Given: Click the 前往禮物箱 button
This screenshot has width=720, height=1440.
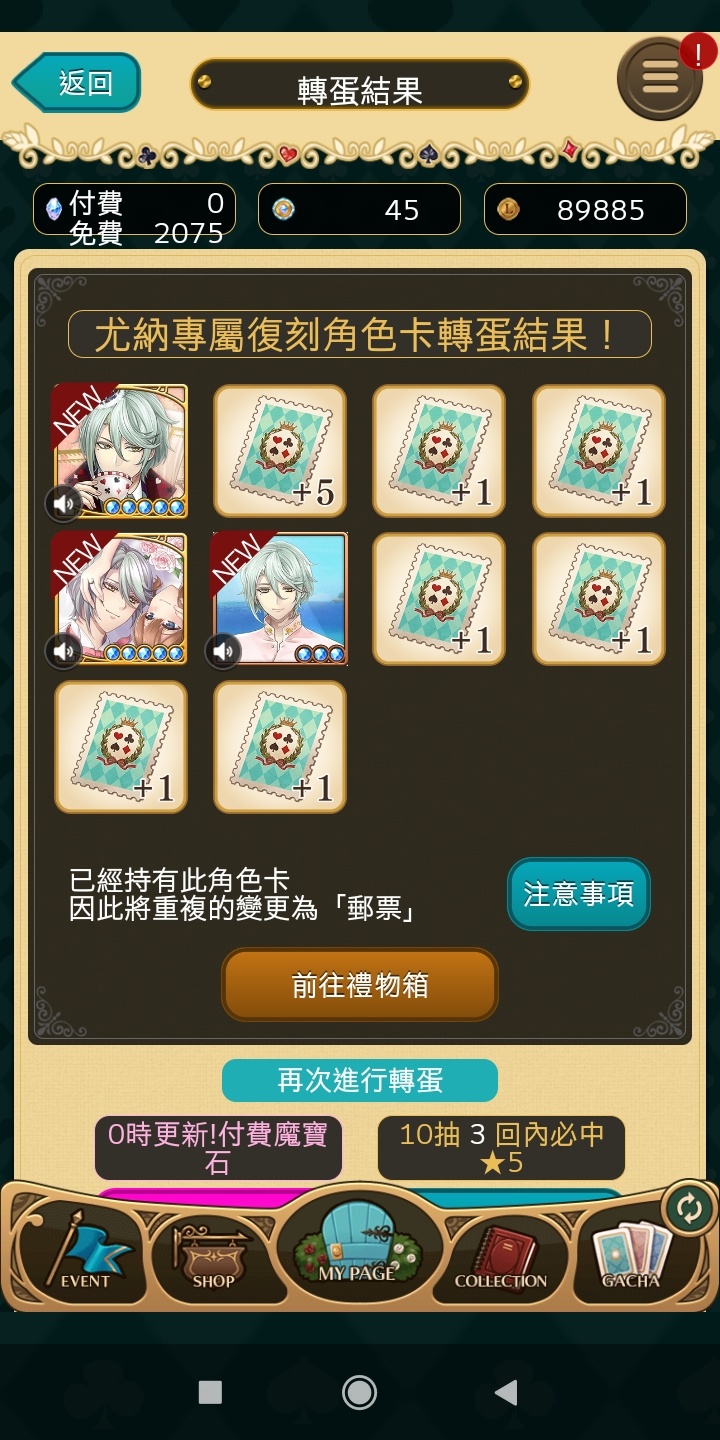Looking at the screenshot, I should (x=360, y=985).
